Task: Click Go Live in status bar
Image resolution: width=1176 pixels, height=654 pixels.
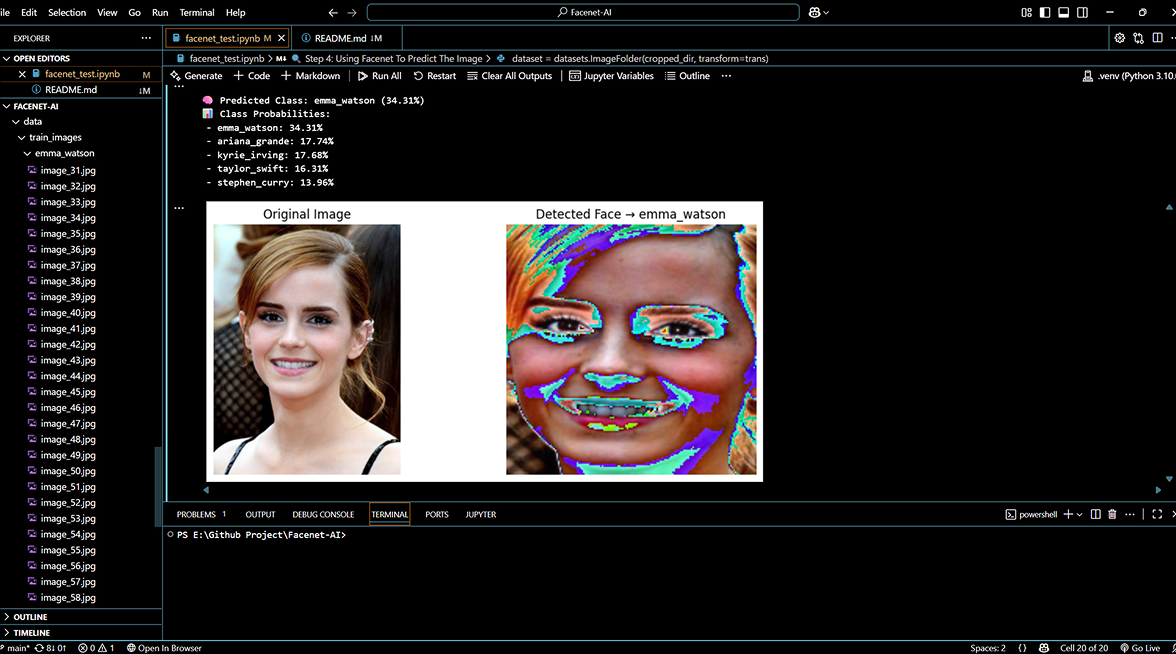Action: pos(1139,648)
